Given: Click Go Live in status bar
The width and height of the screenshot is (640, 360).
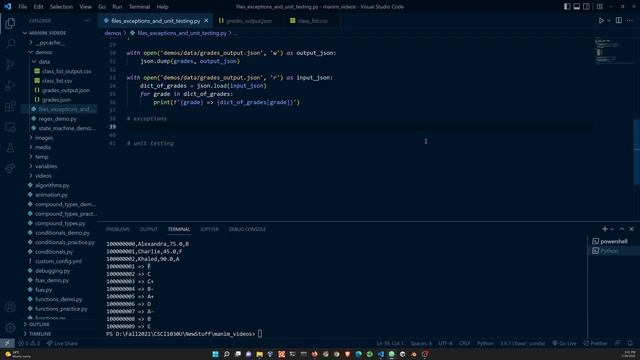Looking at the screenshot, I should 564,343.
